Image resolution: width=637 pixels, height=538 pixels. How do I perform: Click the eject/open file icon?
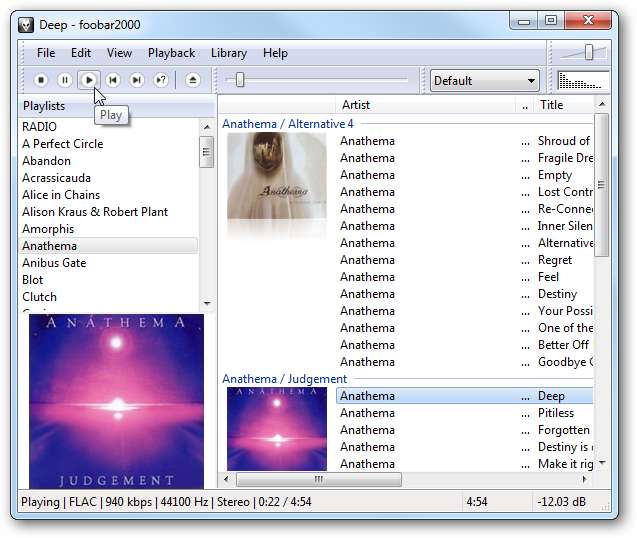pos(193,80)
